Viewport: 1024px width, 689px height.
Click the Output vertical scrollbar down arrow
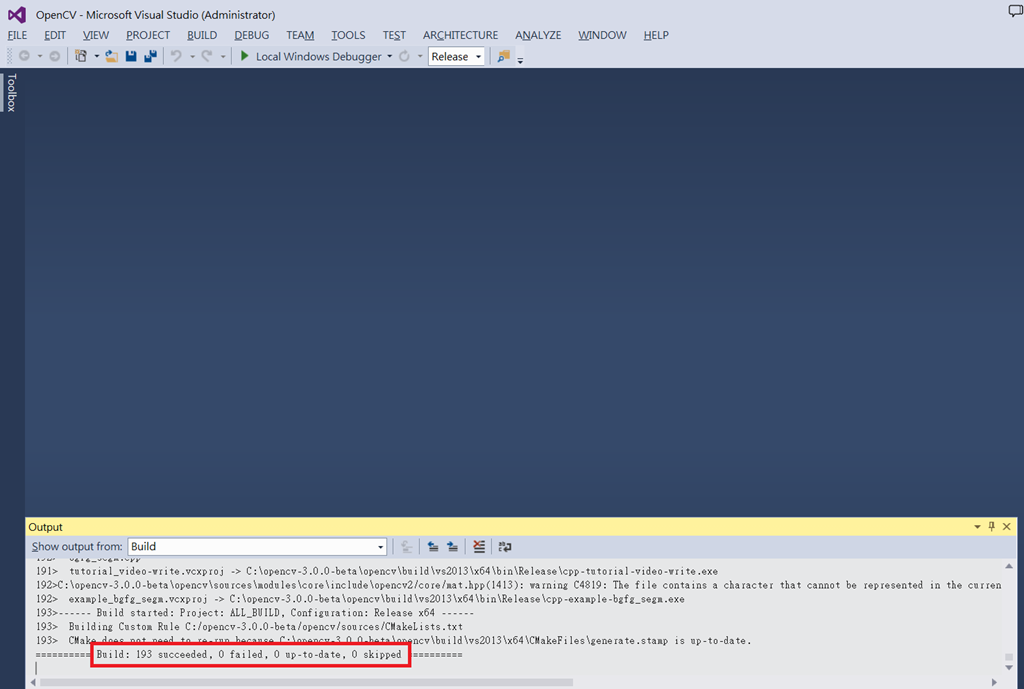1009,667
